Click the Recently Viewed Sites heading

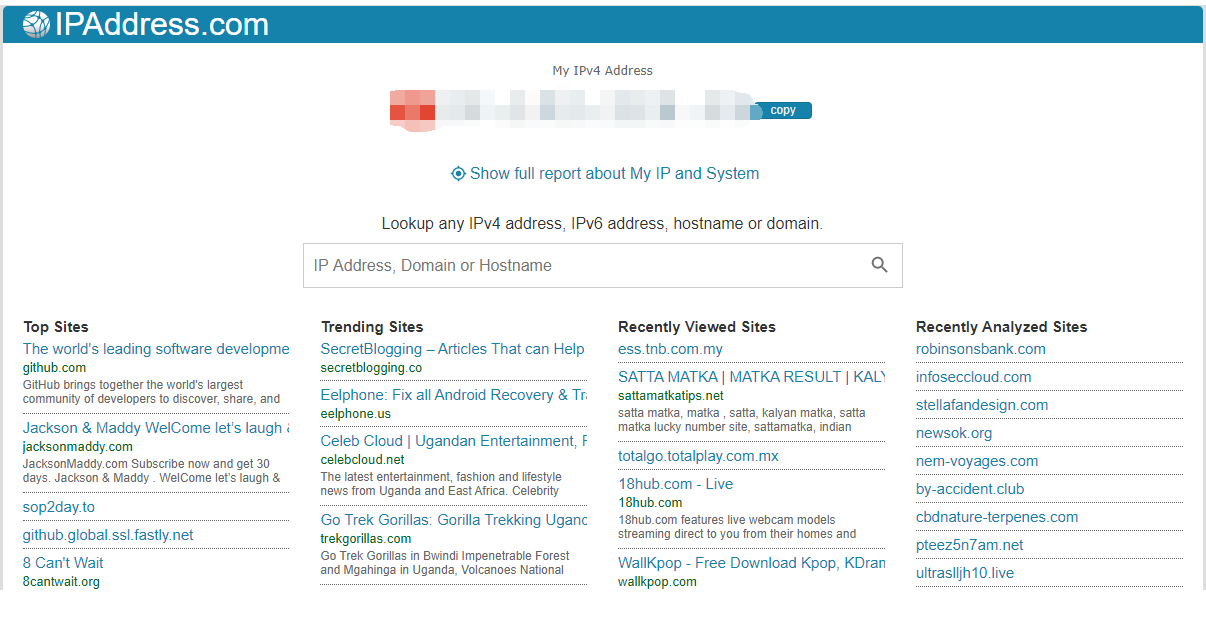click(x=697, y=327)
